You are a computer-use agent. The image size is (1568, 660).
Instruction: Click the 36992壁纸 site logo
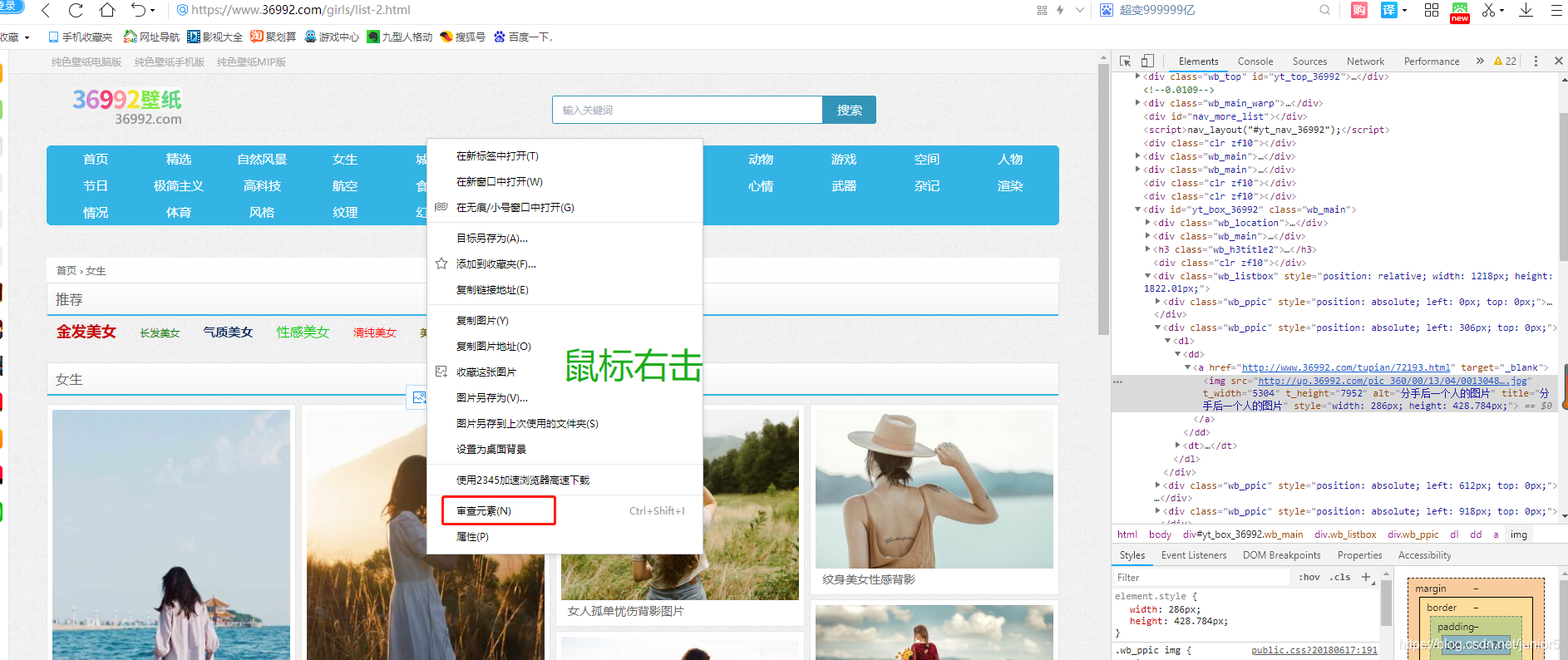coord(128,107)
